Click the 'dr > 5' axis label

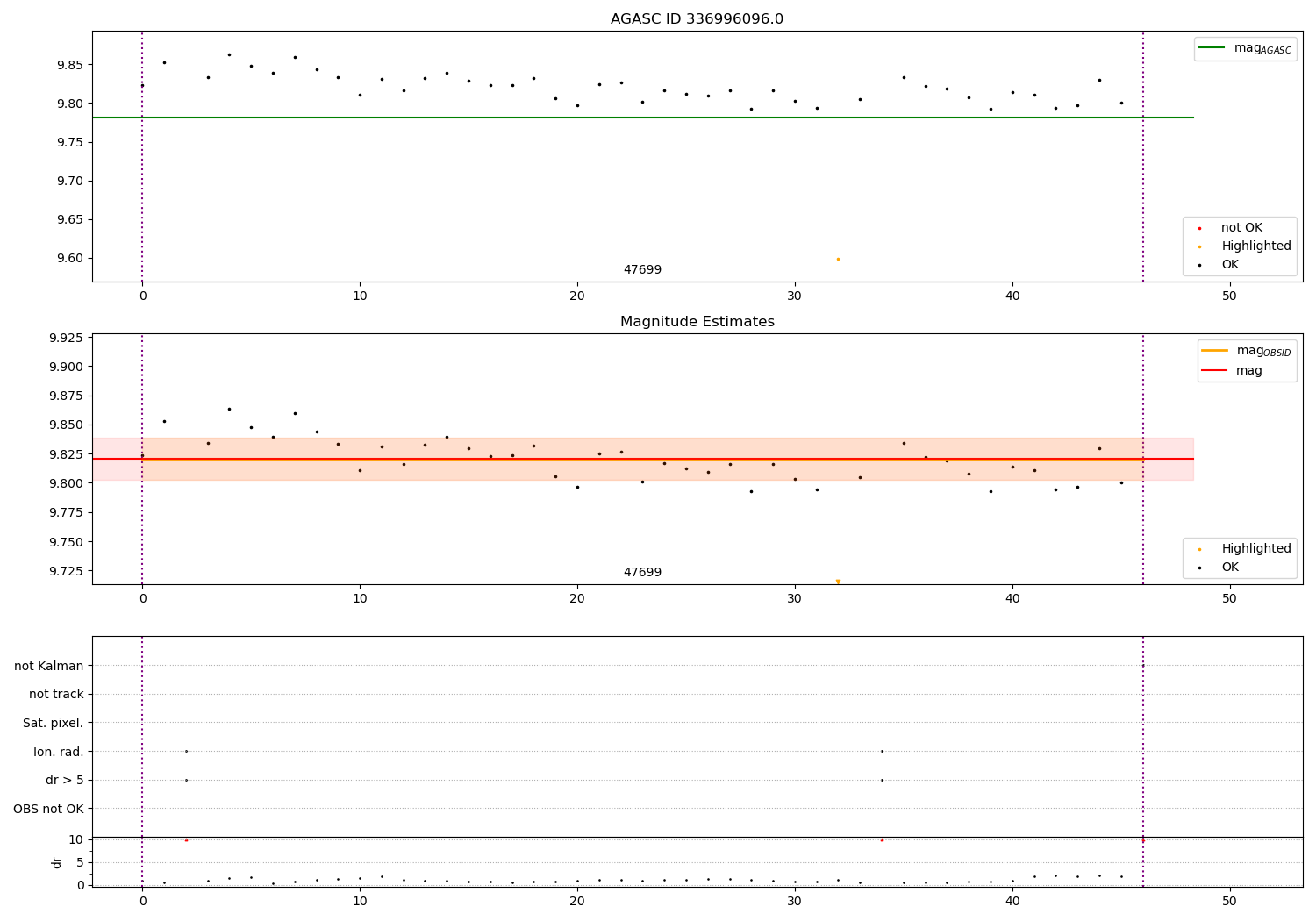[65, 781]
